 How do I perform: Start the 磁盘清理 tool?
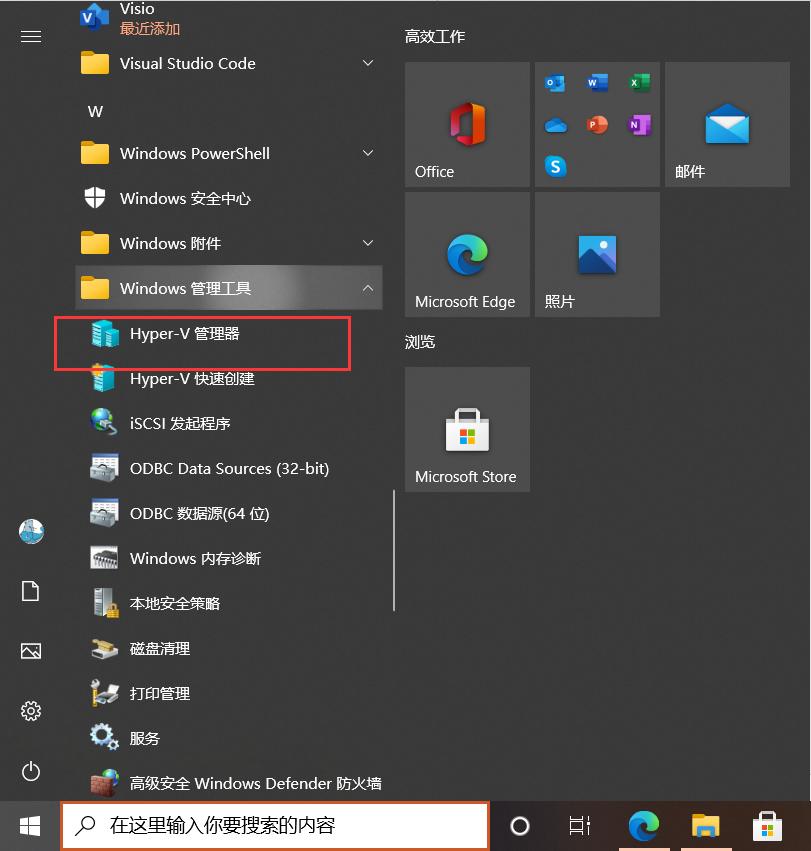pyautogui.click(x=160, y=648)
